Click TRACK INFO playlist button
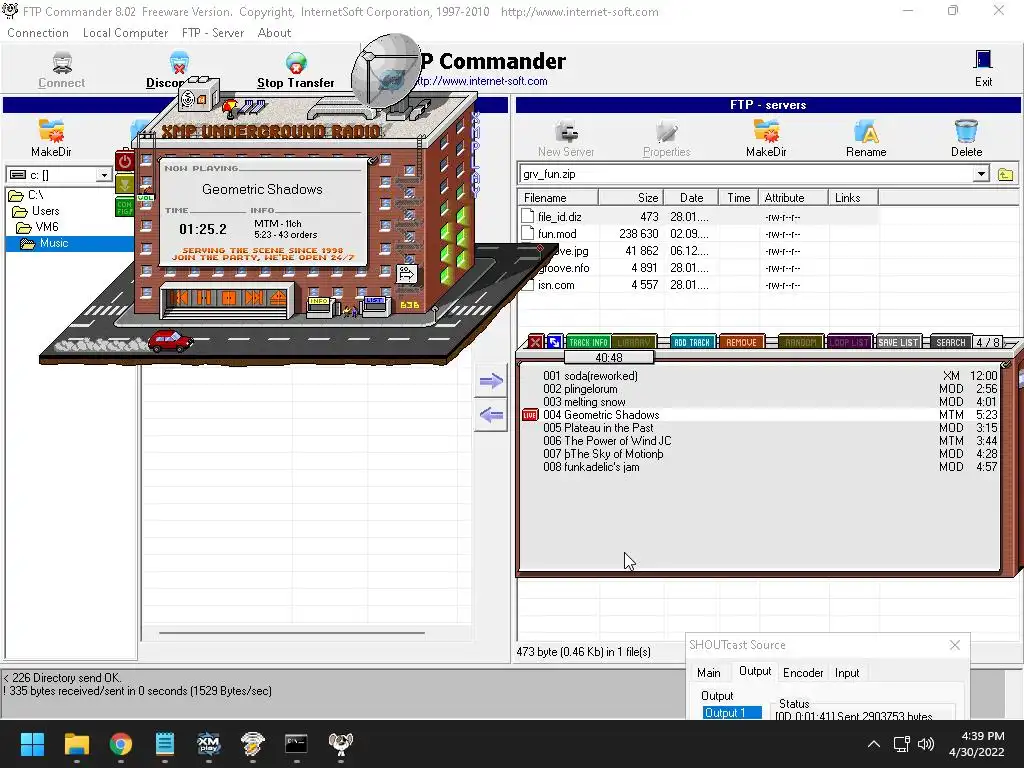Viewport: 1024px width, 768px height. [x=588, y=342]
